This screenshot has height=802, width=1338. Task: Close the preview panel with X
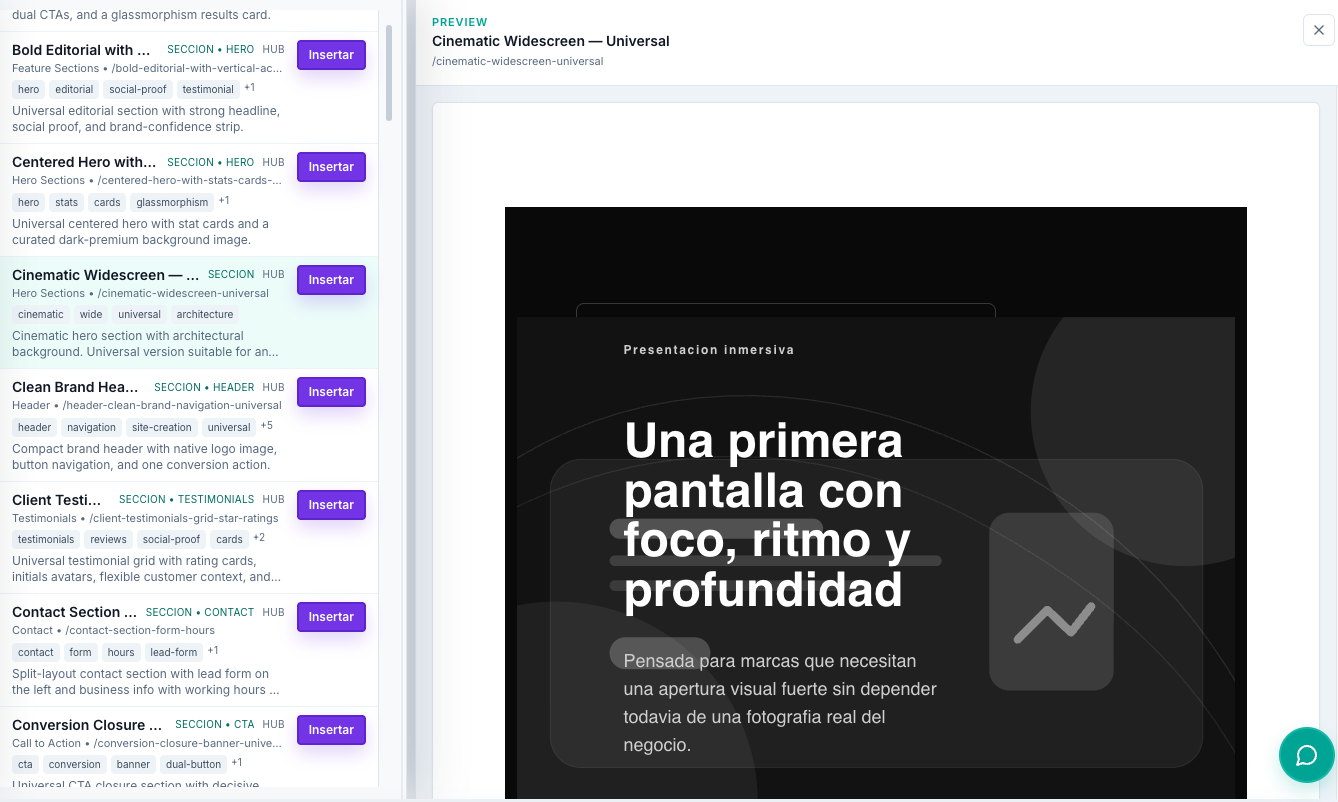coord(1318,30)
